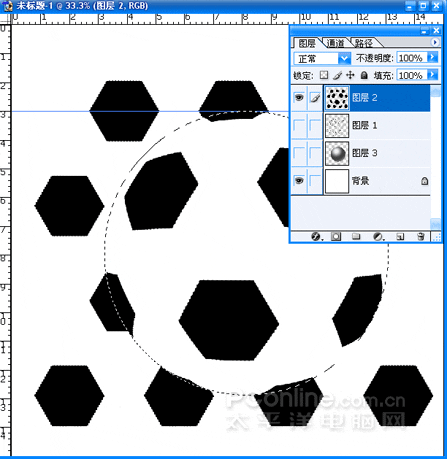Select the 图层 3 sphere thumbnail

click(337, 153)
